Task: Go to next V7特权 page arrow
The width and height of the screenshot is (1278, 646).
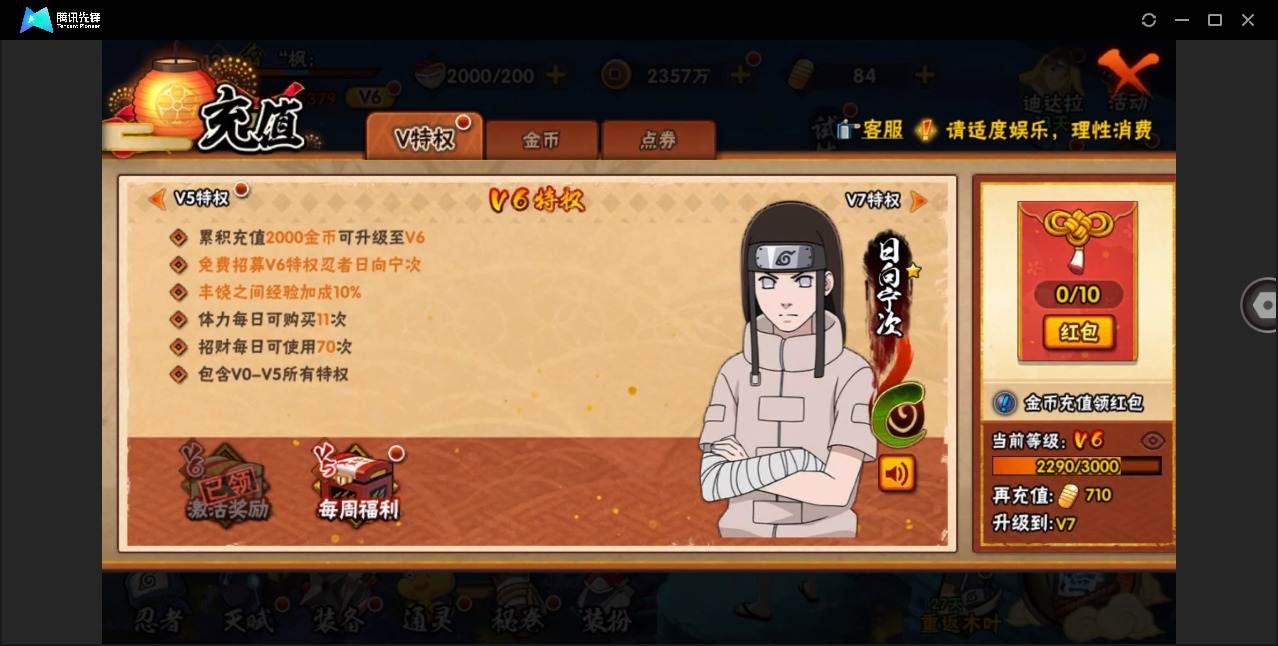Action: [918, 201]
